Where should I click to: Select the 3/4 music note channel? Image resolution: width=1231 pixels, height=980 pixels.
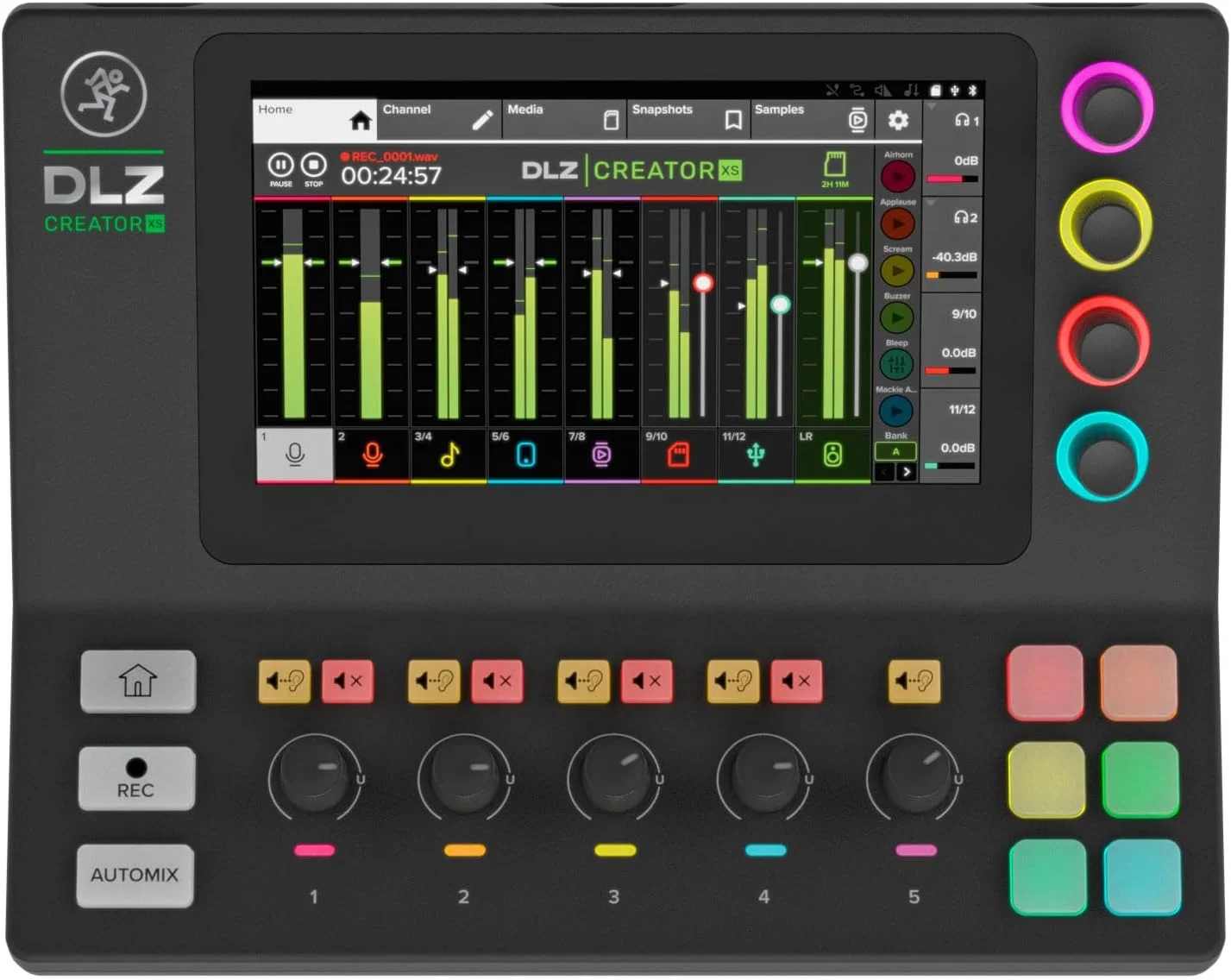coord(449,455)
